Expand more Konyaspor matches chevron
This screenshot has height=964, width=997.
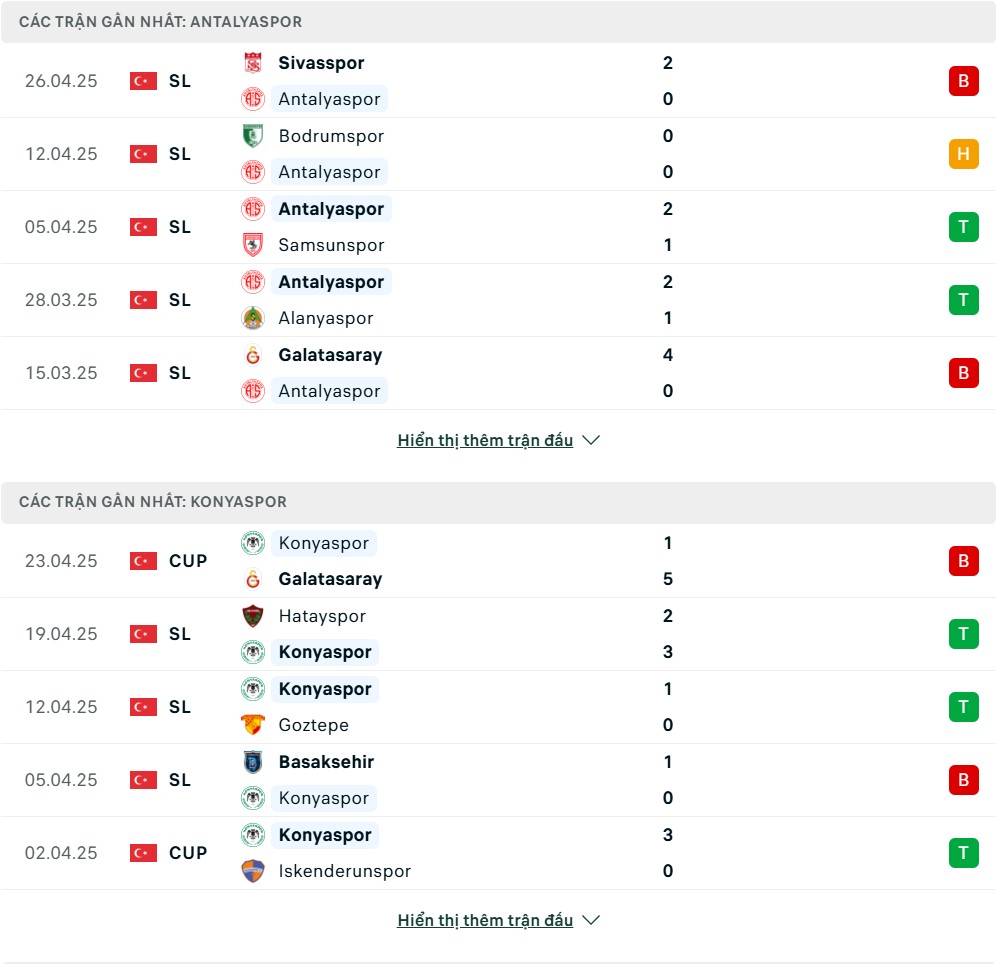click(591, 920)
